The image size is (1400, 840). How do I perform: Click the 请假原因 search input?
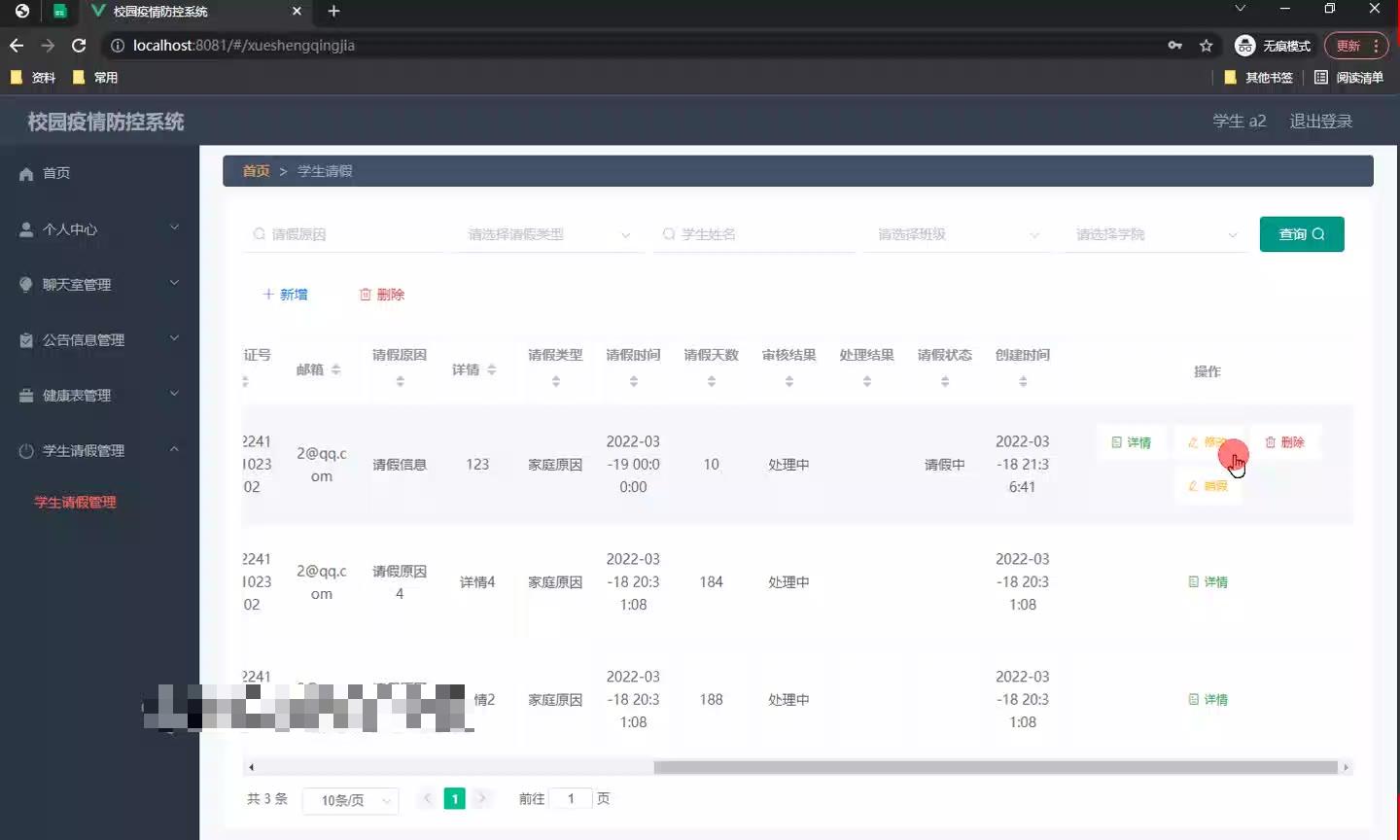(342, 234)
